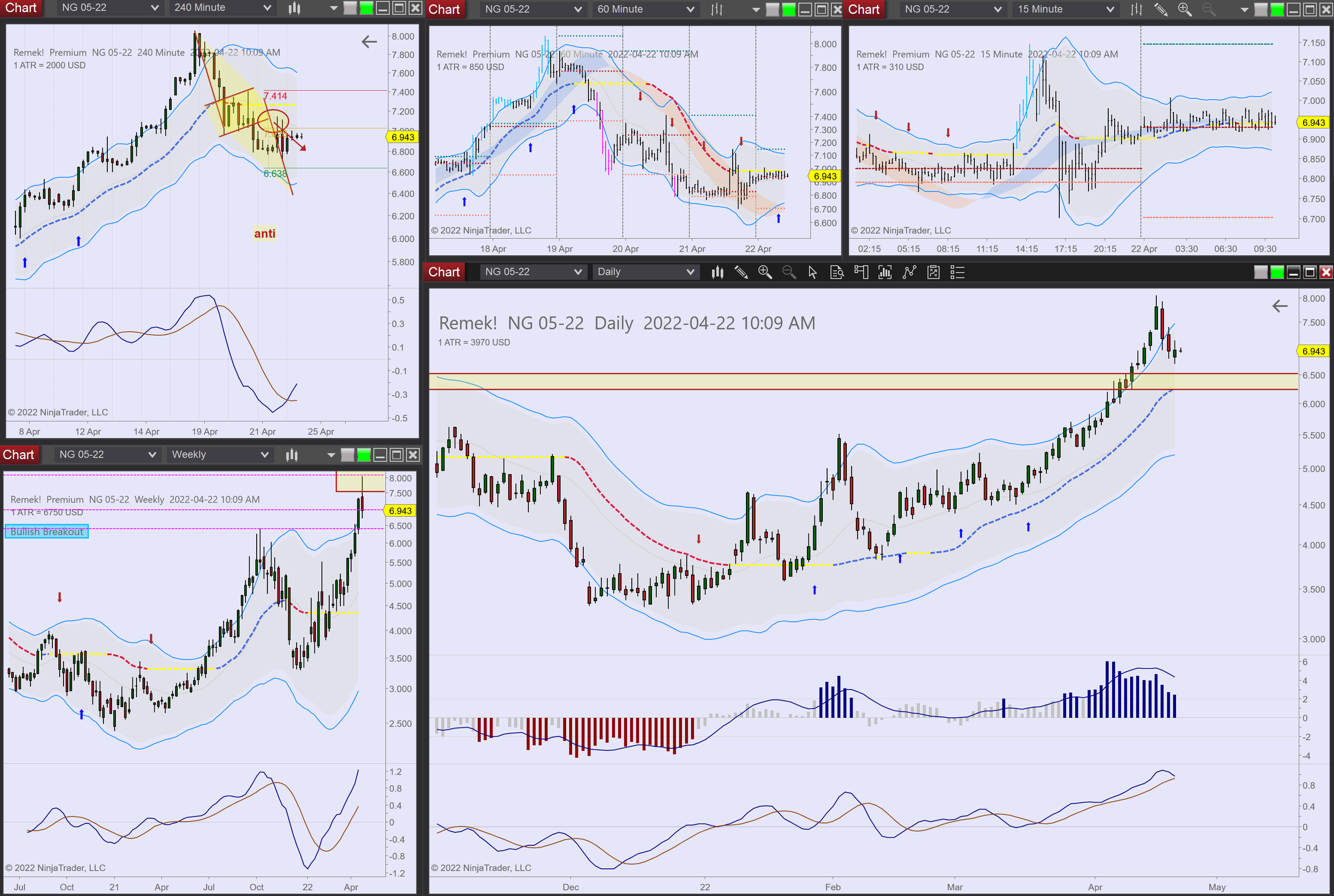
Task: Open Weekly interval dropdown
Action: click(220, 455)
